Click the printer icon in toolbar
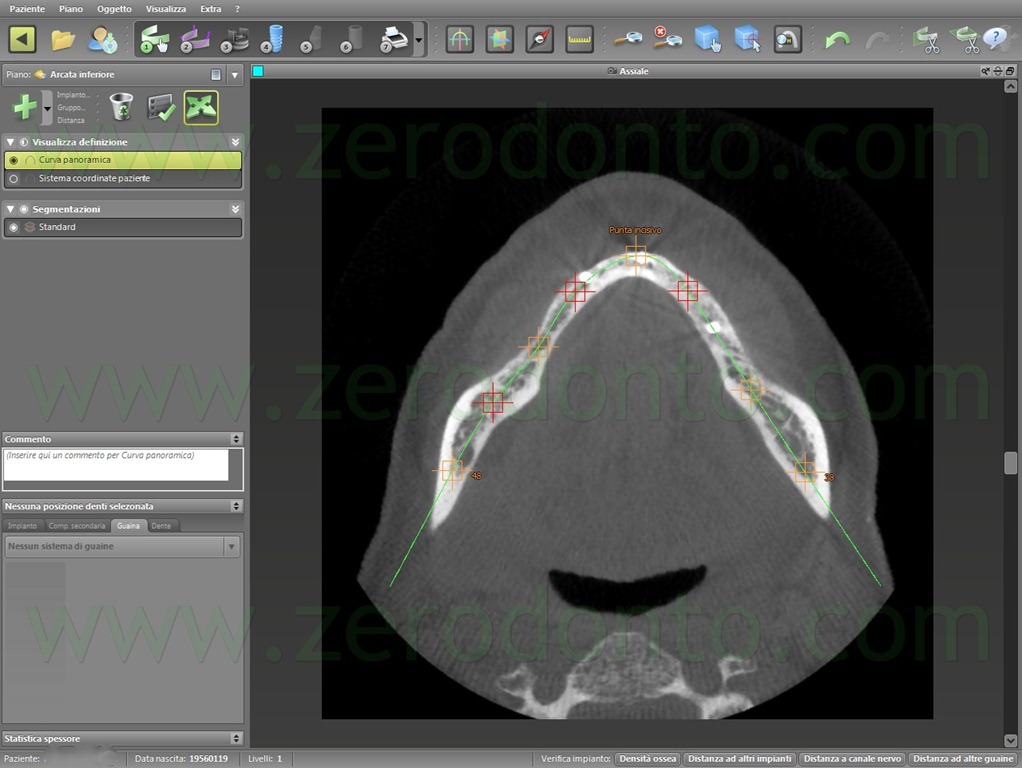The width and height of the screenshot is (1022, 768). pos(394,39)
